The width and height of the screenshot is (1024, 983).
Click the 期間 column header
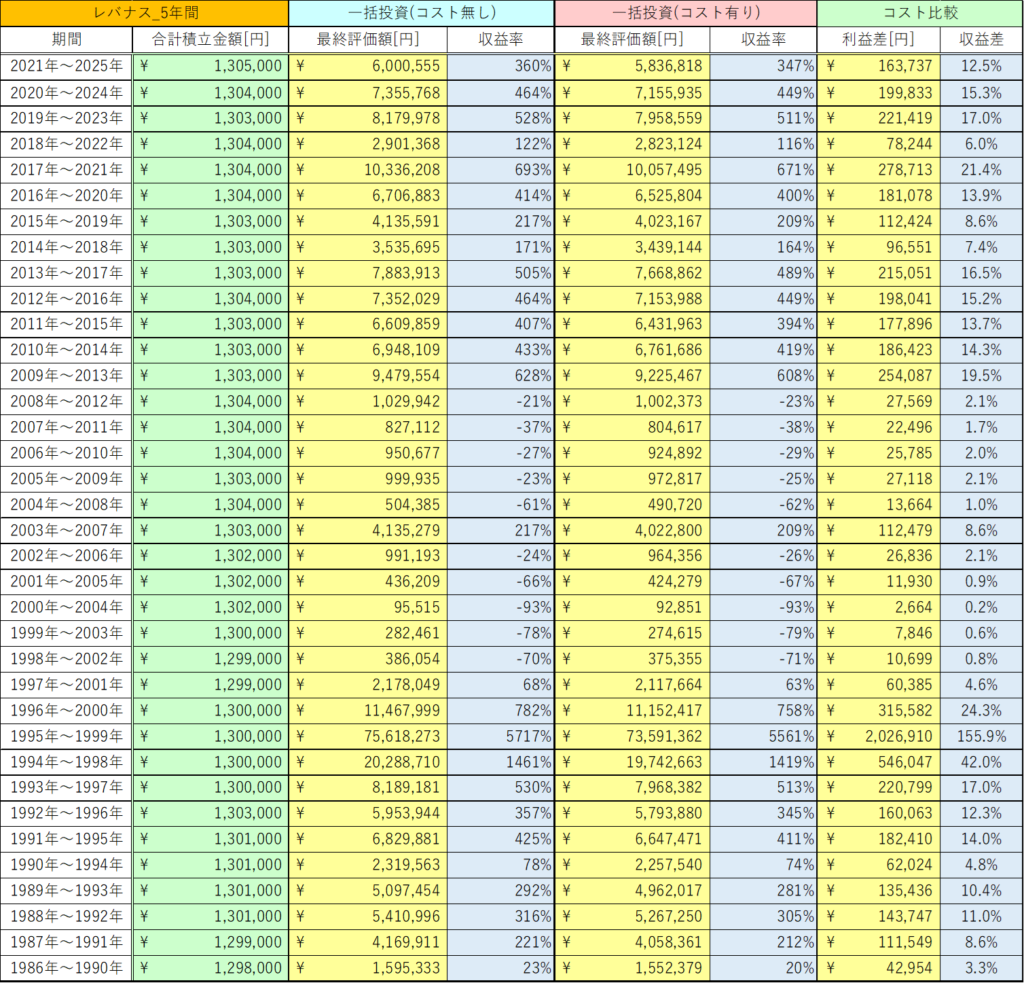click(66, 39)
